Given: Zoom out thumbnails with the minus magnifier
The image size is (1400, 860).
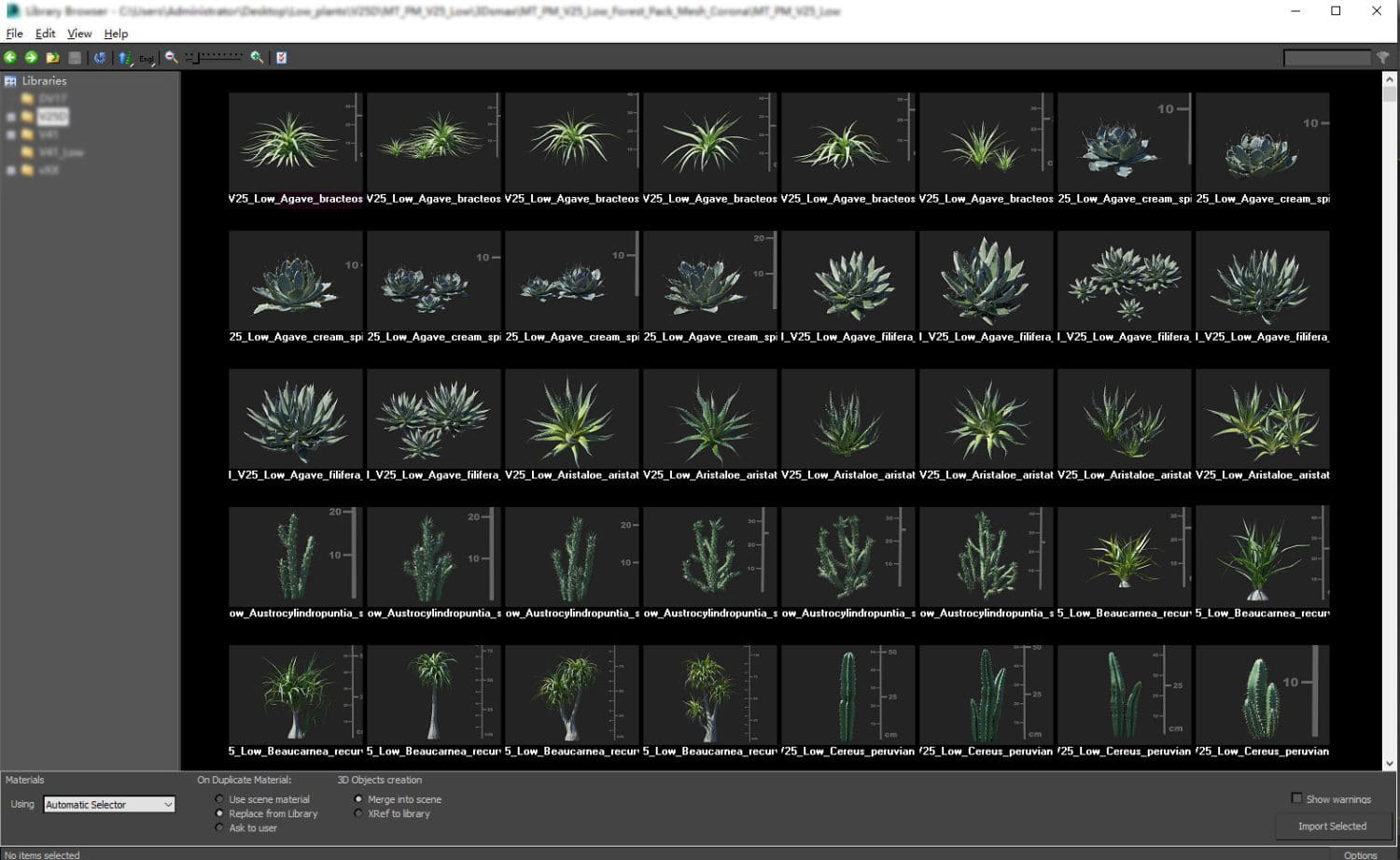Looking at the screenshot, I should [171, 58].
